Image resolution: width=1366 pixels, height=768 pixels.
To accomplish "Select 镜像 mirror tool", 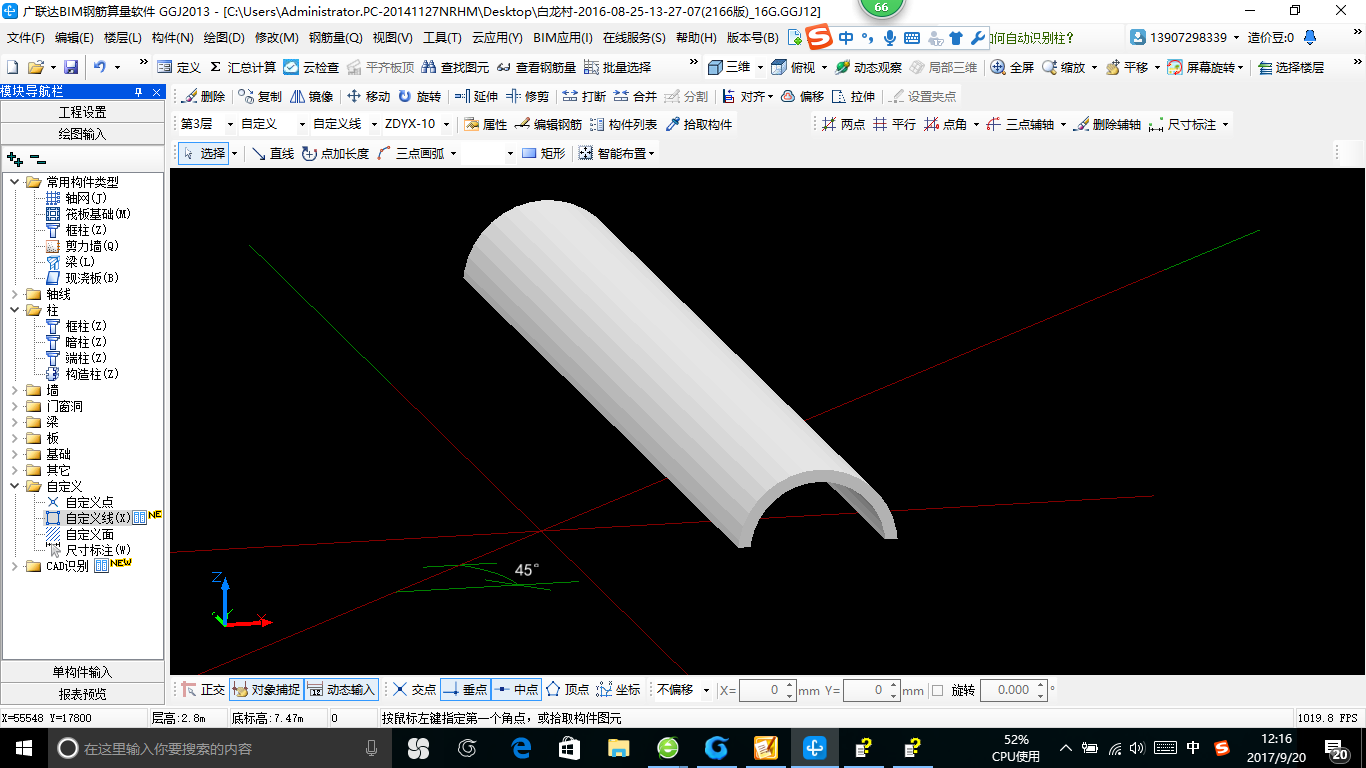I will (312, 96).
